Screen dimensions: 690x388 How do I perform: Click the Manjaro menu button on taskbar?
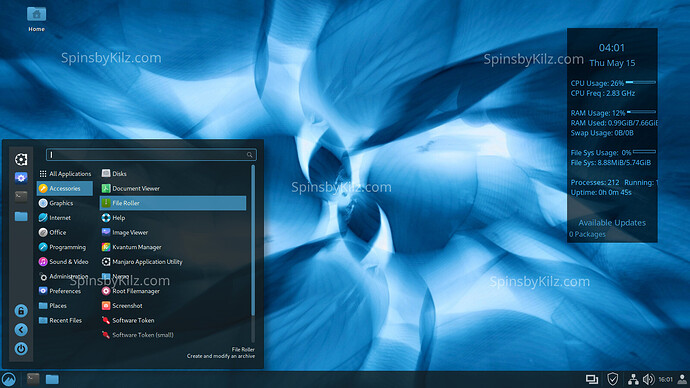tap(8, 379)
